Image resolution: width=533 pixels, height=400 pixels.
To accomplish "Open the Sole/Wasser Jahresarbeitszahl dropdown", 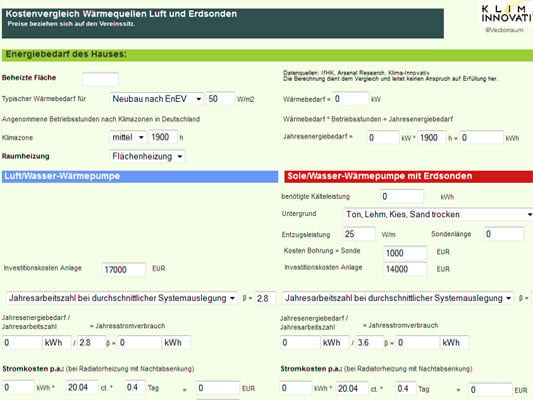I will 398,298.
